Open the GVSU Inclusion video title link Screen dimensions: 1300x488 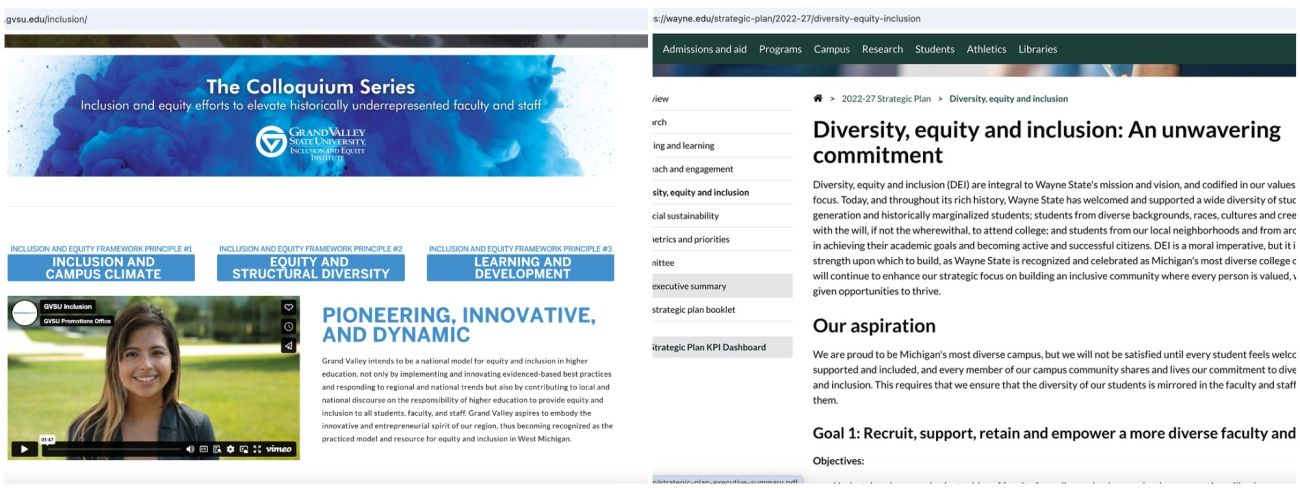pyautogui.click(x=67, y=307)
